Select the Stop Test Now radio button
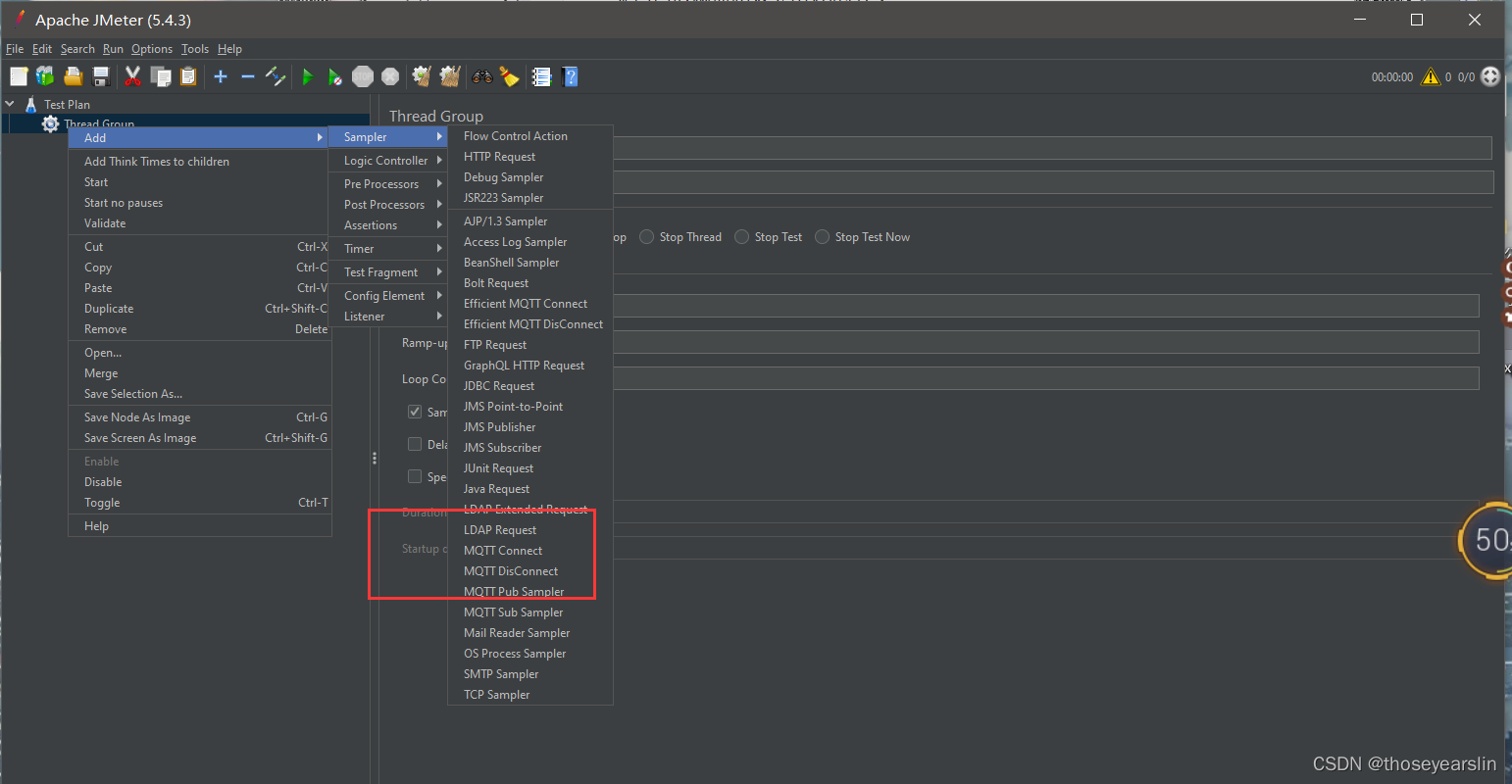The height and width of the screenshot is (784, 1512). tap(823, 237)
